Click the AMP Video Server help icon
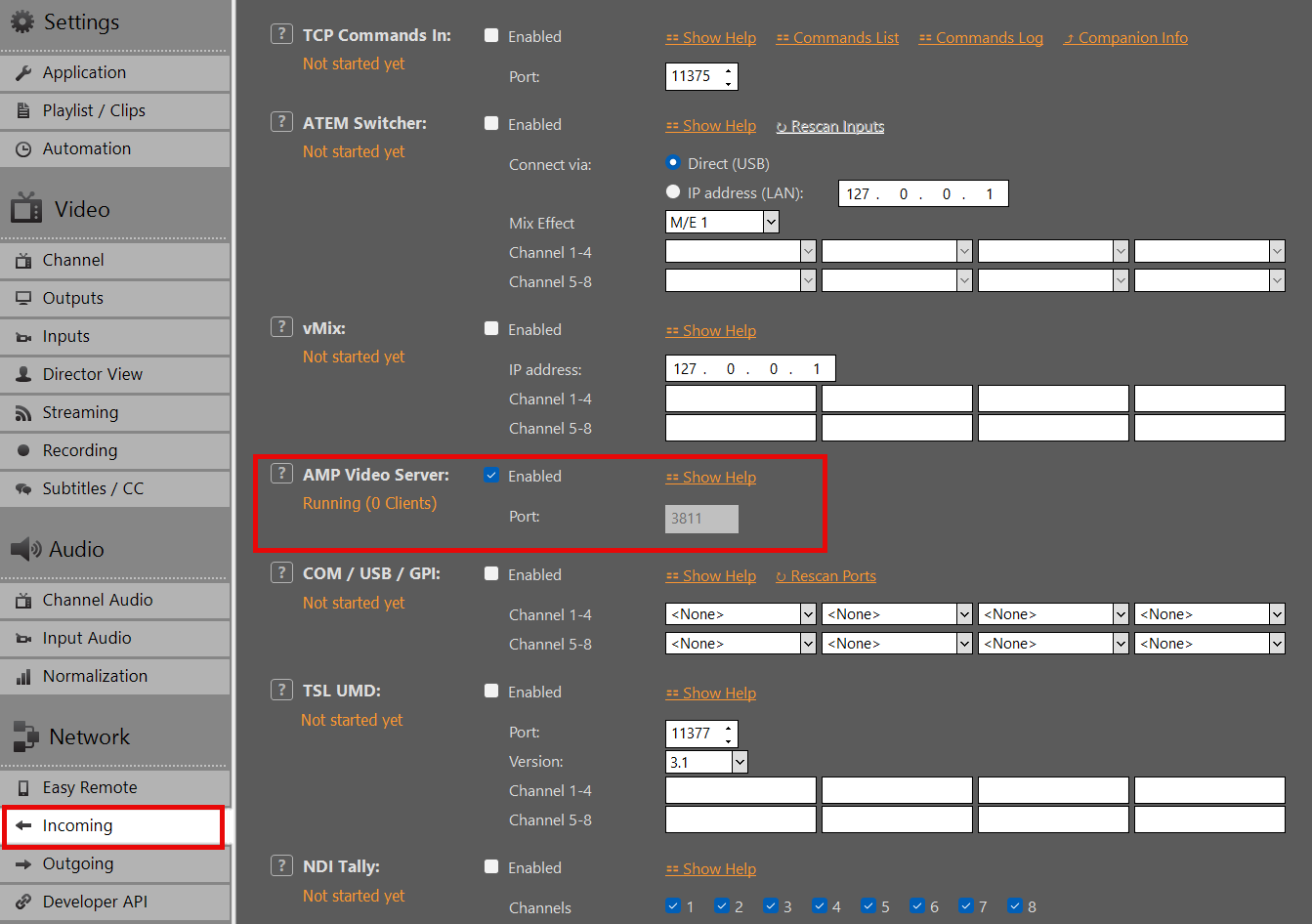 point(281,474)
